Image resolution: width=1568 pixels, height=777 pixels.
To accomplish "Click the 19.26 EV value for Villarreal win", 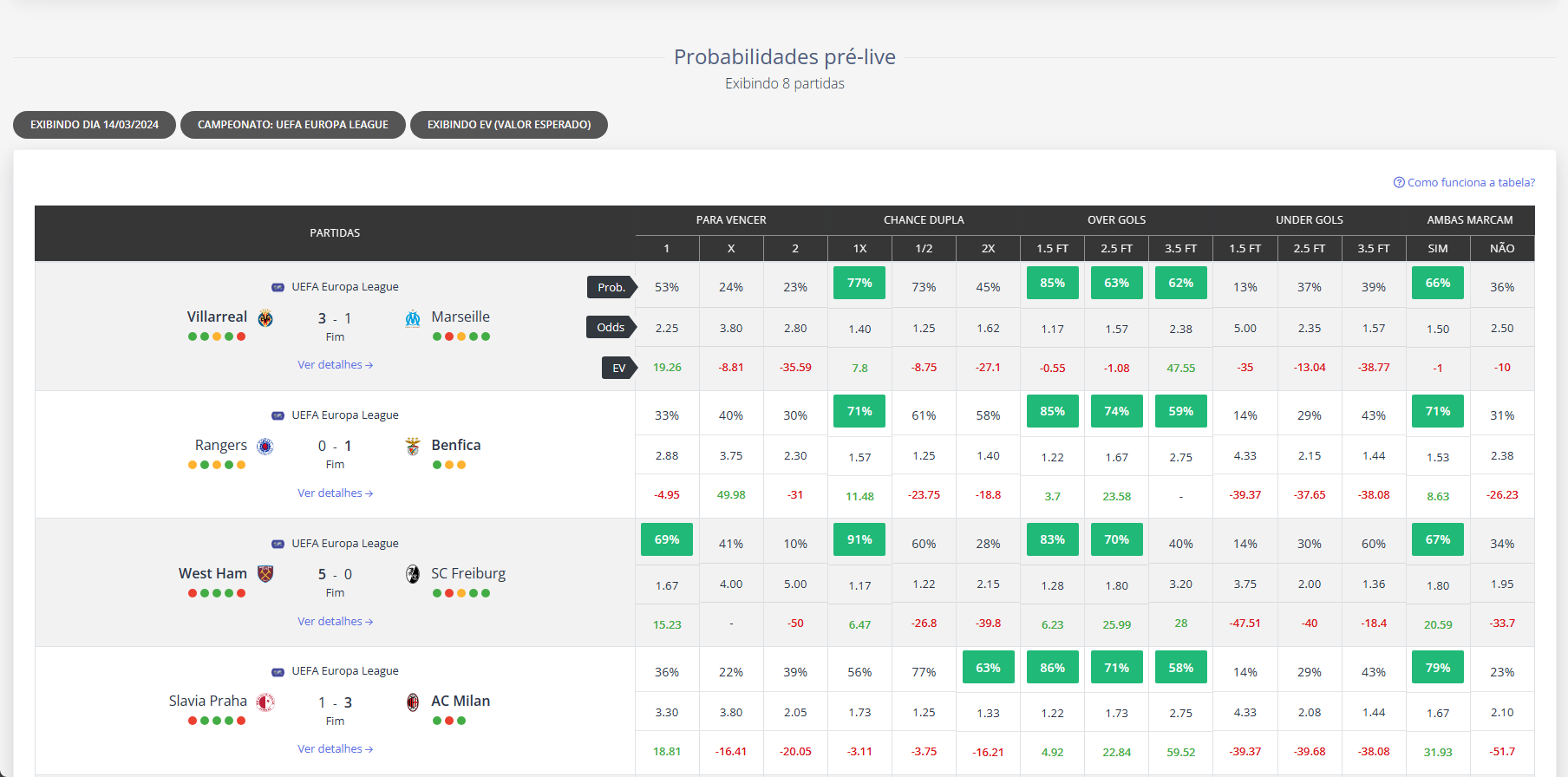I will (667, 368).
